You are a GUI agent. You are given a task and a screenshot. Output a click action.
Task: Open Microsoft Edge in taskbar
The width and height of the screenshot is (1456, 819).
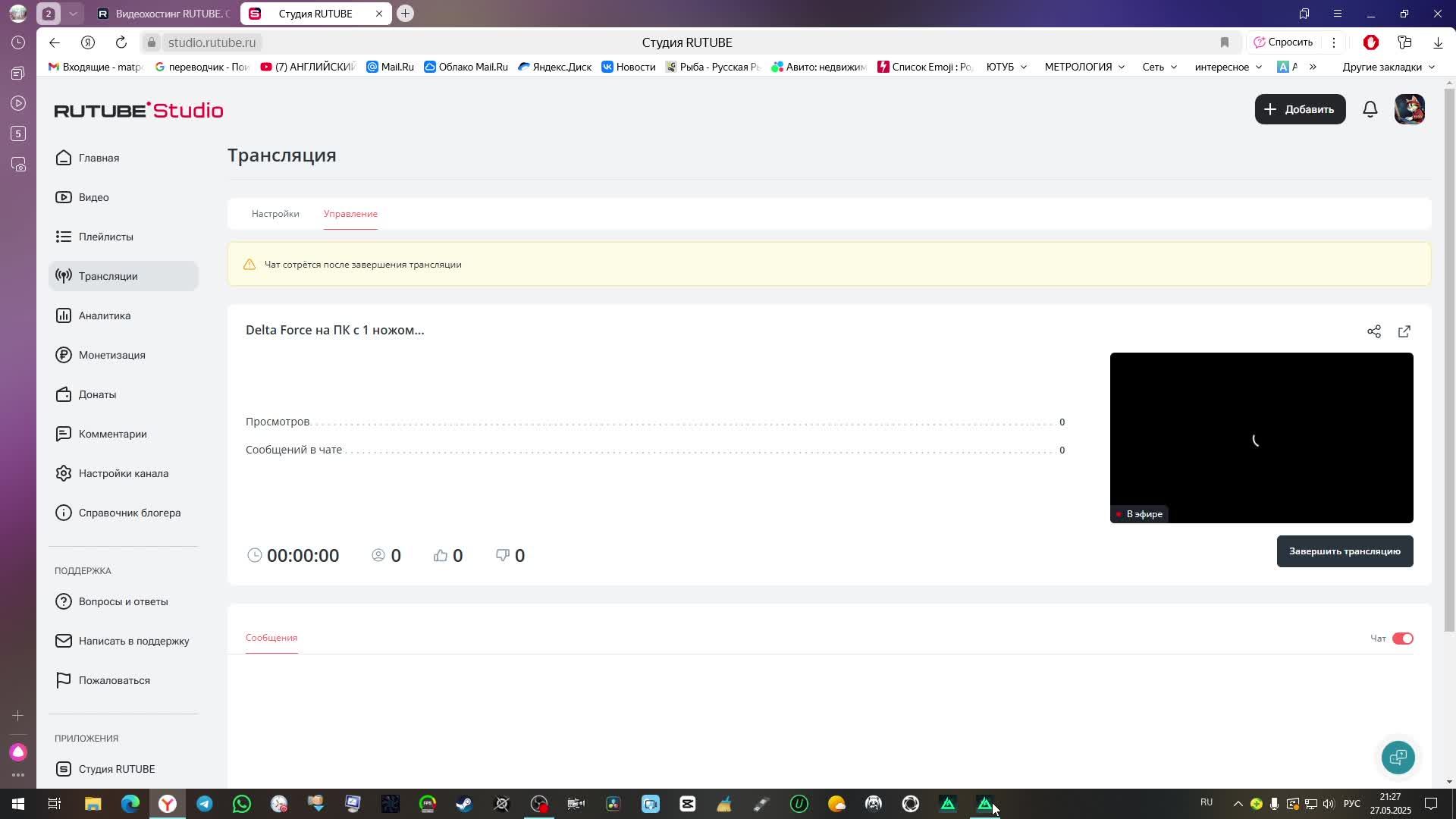tap(130, 804)
